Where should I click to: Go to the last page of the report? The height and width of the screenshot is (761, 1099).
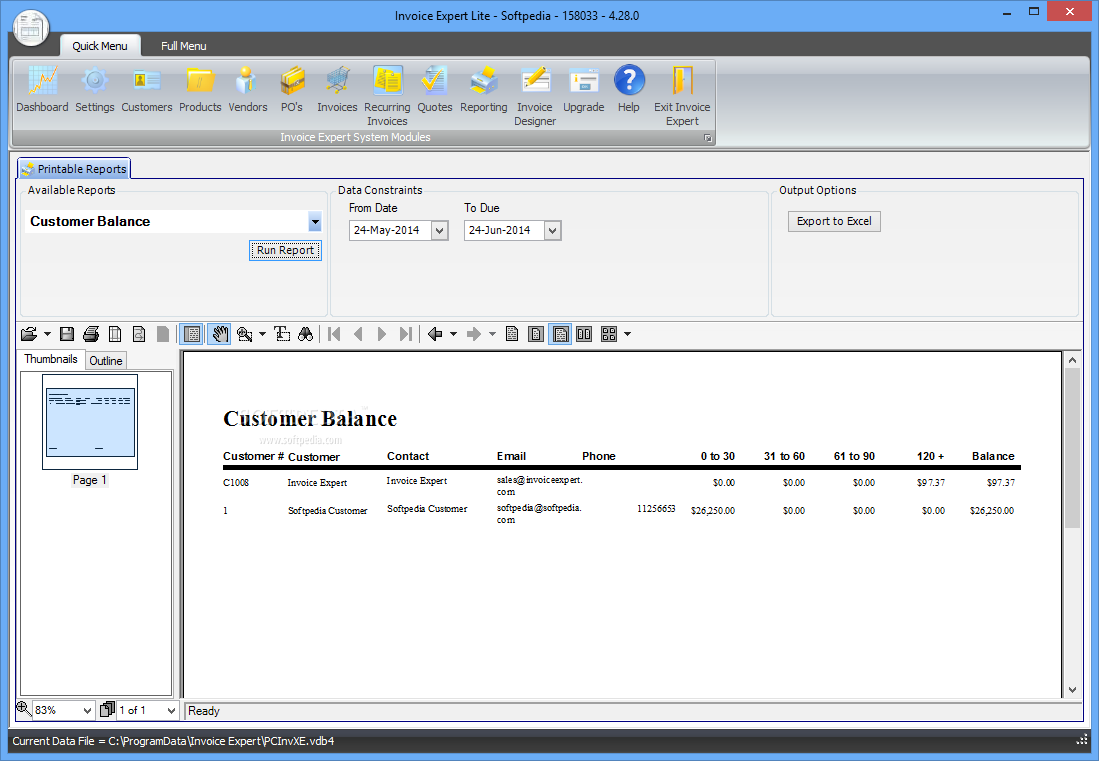click(x=406, y=334)
